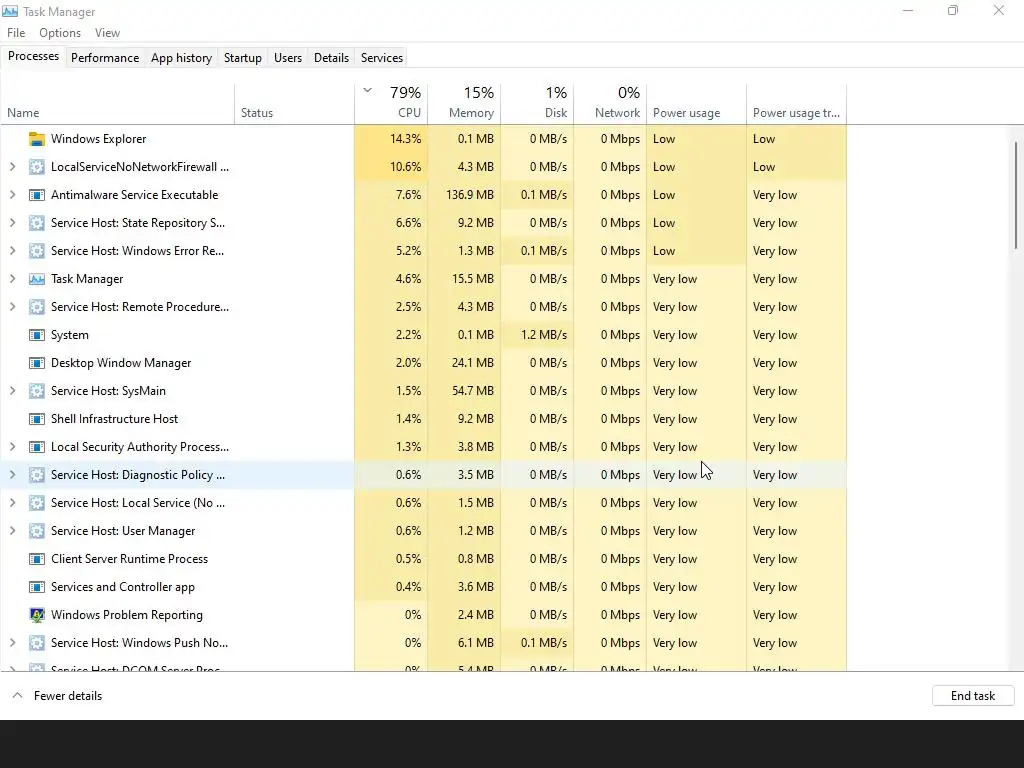Click the Windows Problem Reporting icon
Image resolution: width=1024 pixels, height=768 pixels.
pos(37,615)
